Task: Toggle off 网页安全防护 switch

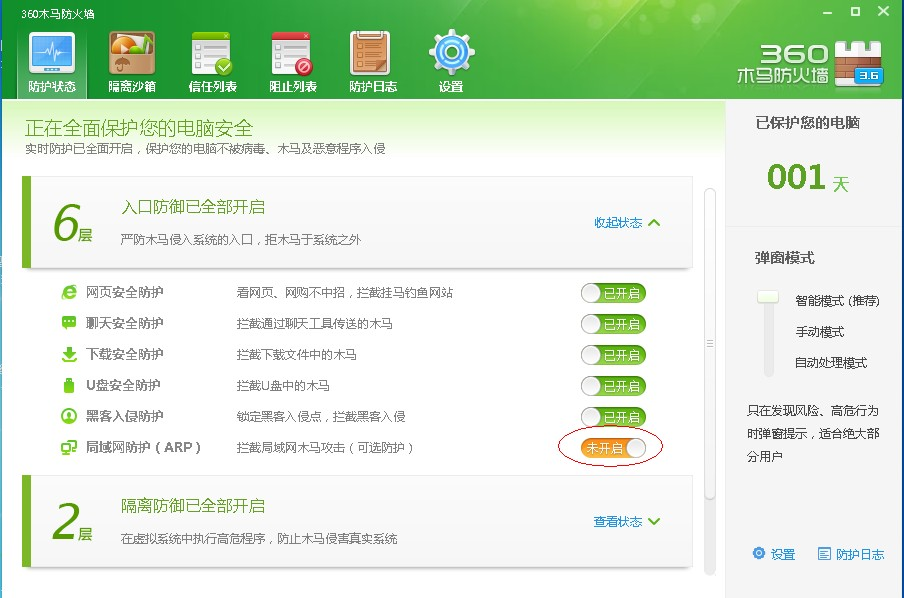Action: click(x=613, y=293)
